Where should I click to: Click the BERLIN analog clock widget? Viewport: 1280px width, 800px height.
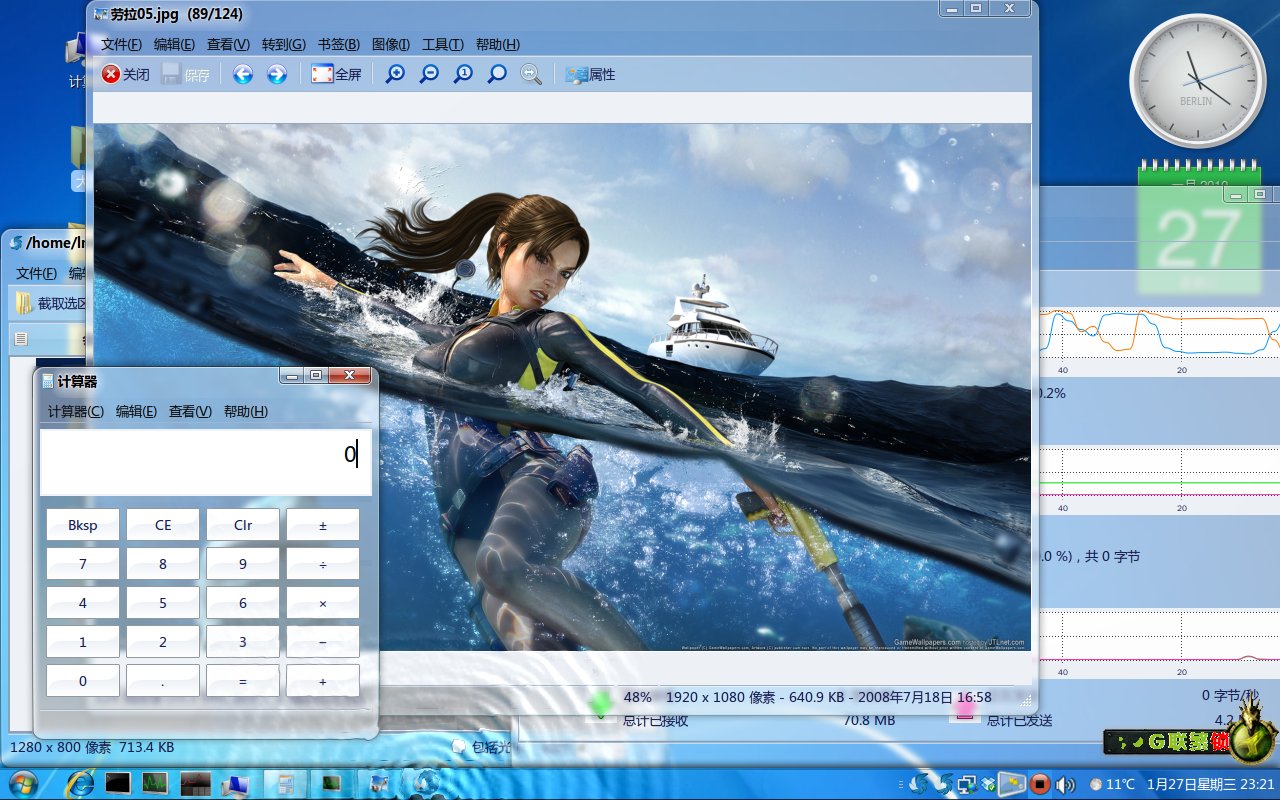pyautogui.click(x=1196, y=81)
